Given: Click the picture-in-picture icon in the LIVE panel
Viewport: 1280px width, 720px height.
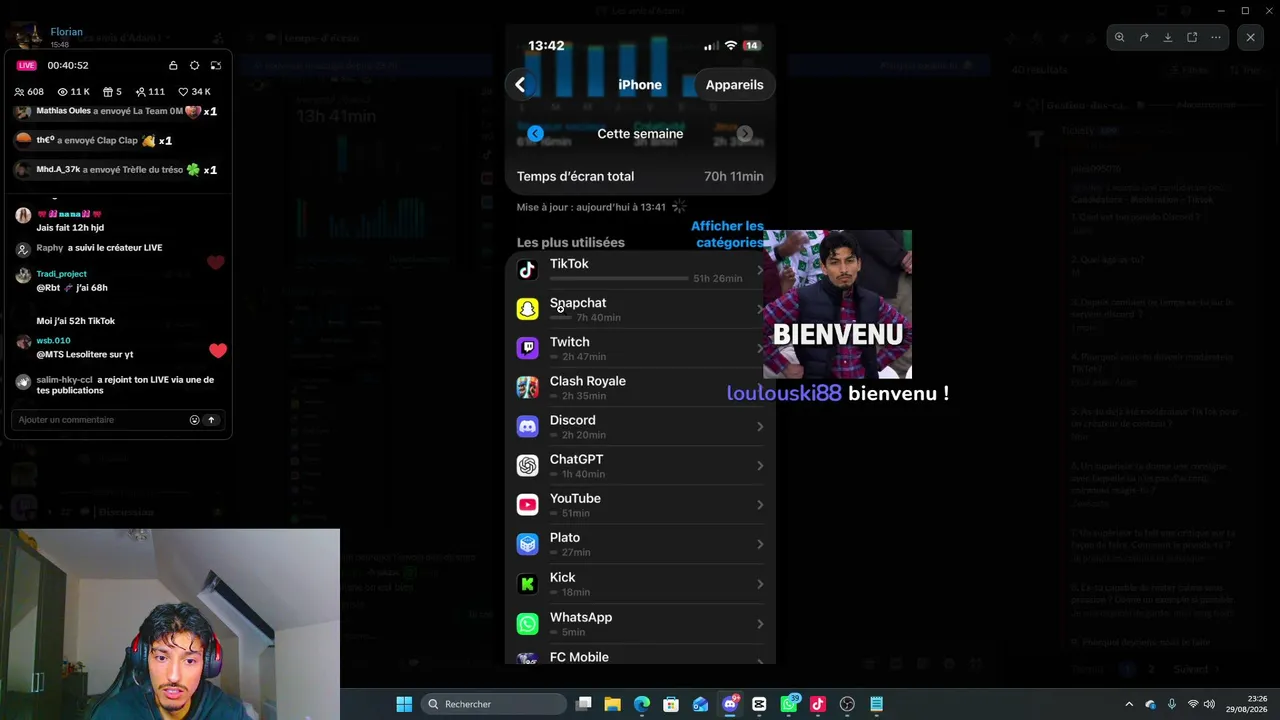Looking at the screenshot, I should (x=215, y=65).
